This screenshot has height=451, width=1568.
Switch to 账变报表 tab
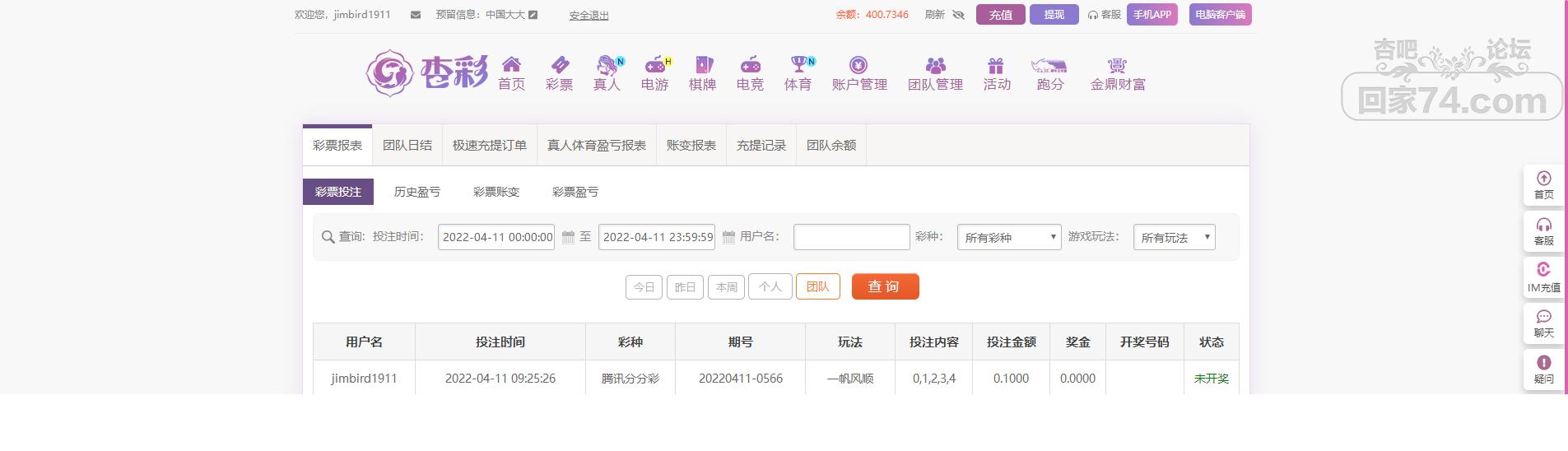(x=691, y=146)
